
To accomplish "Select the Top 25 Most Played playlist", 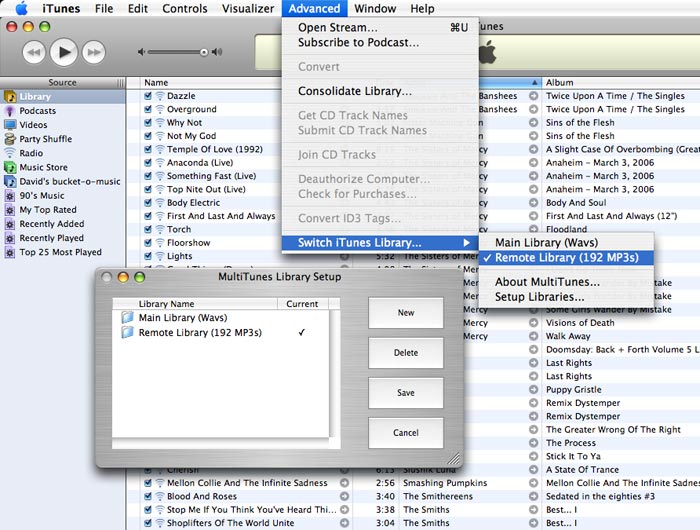I will [x=62, y=252].
